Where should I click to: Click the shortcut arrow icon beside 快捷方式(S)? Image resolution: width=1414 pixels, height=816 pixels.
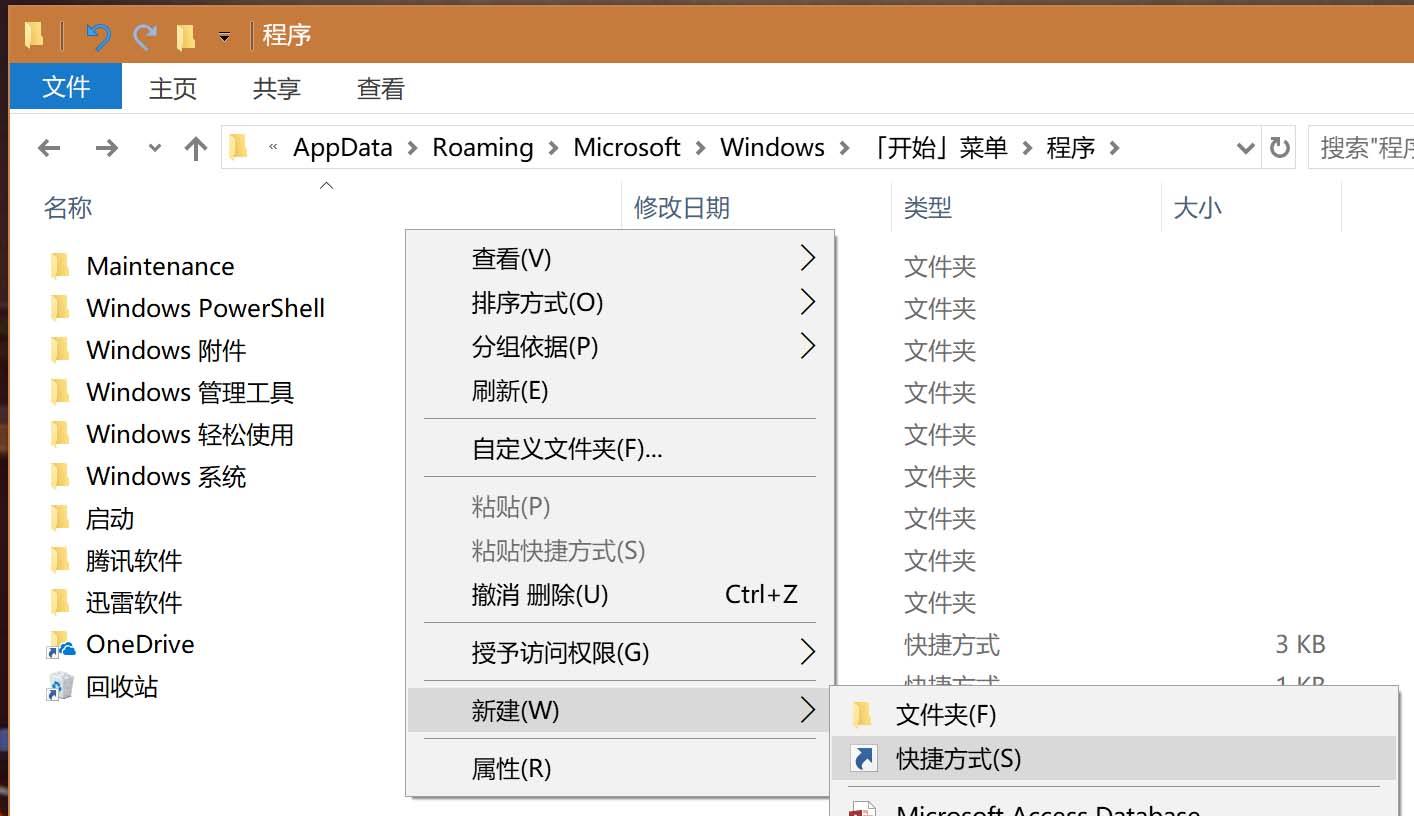pyautogui.click(x=863, y=759)
